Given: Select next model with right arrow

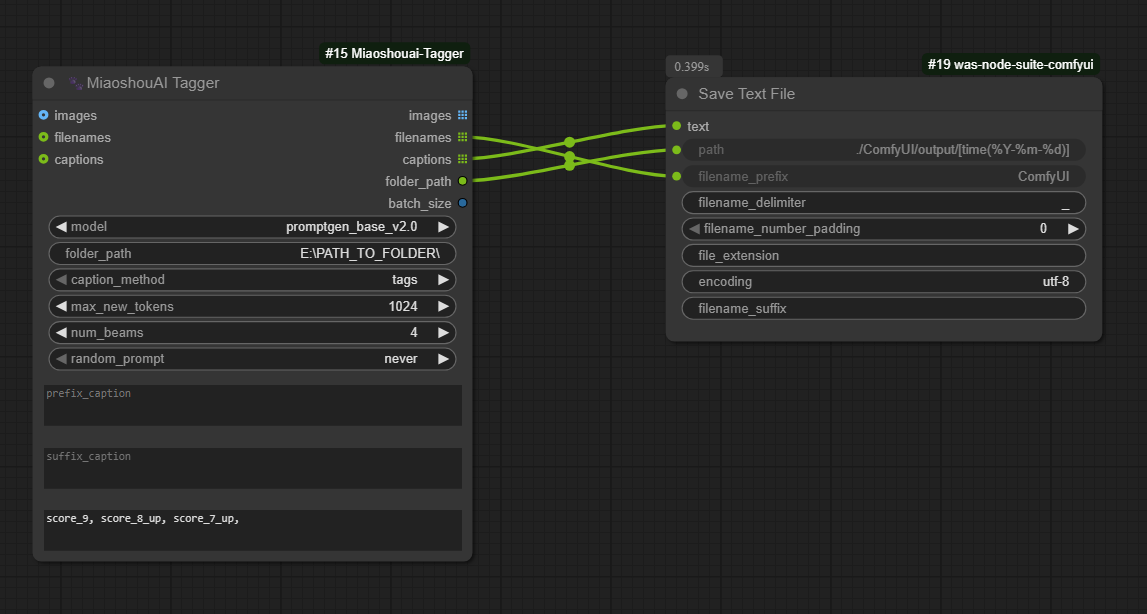Looking at the screenshot, I should pyautogui.click(x=443, y=227).
